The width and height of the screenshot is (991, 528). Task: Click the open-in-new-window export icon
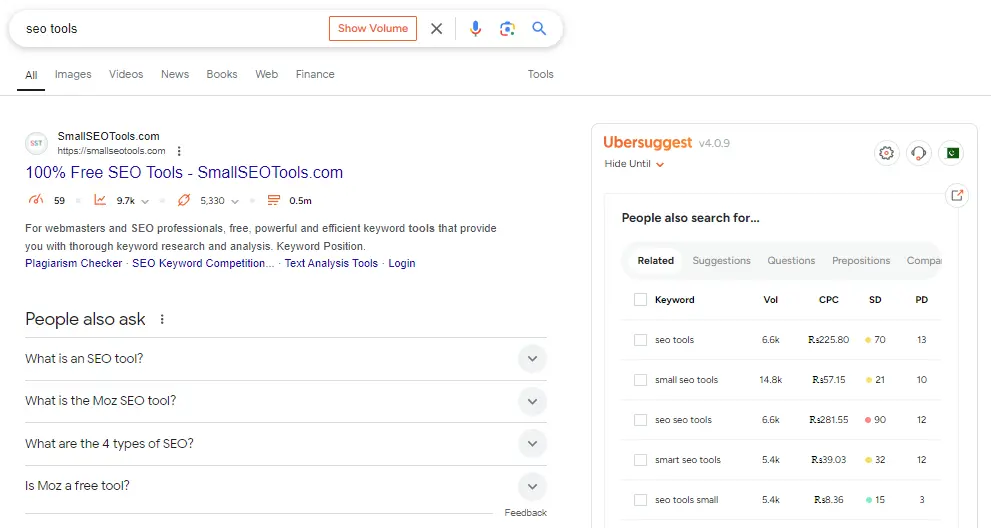tap(957, 196)
